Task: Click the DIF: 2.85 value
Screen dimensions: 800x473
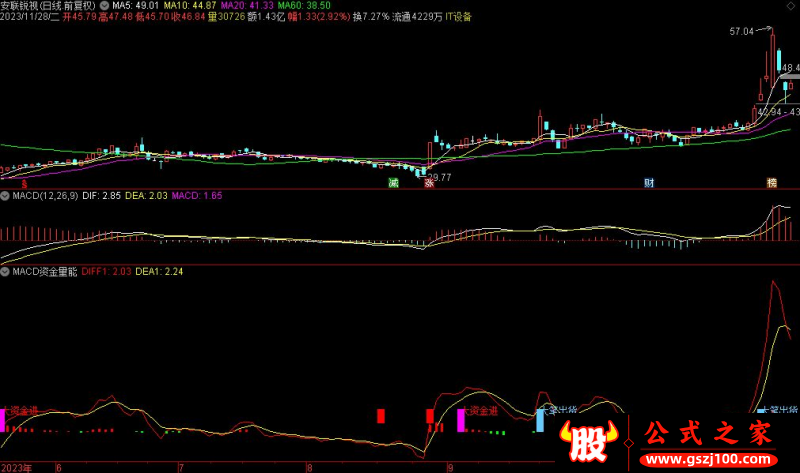Action: (x=102, y=196)
